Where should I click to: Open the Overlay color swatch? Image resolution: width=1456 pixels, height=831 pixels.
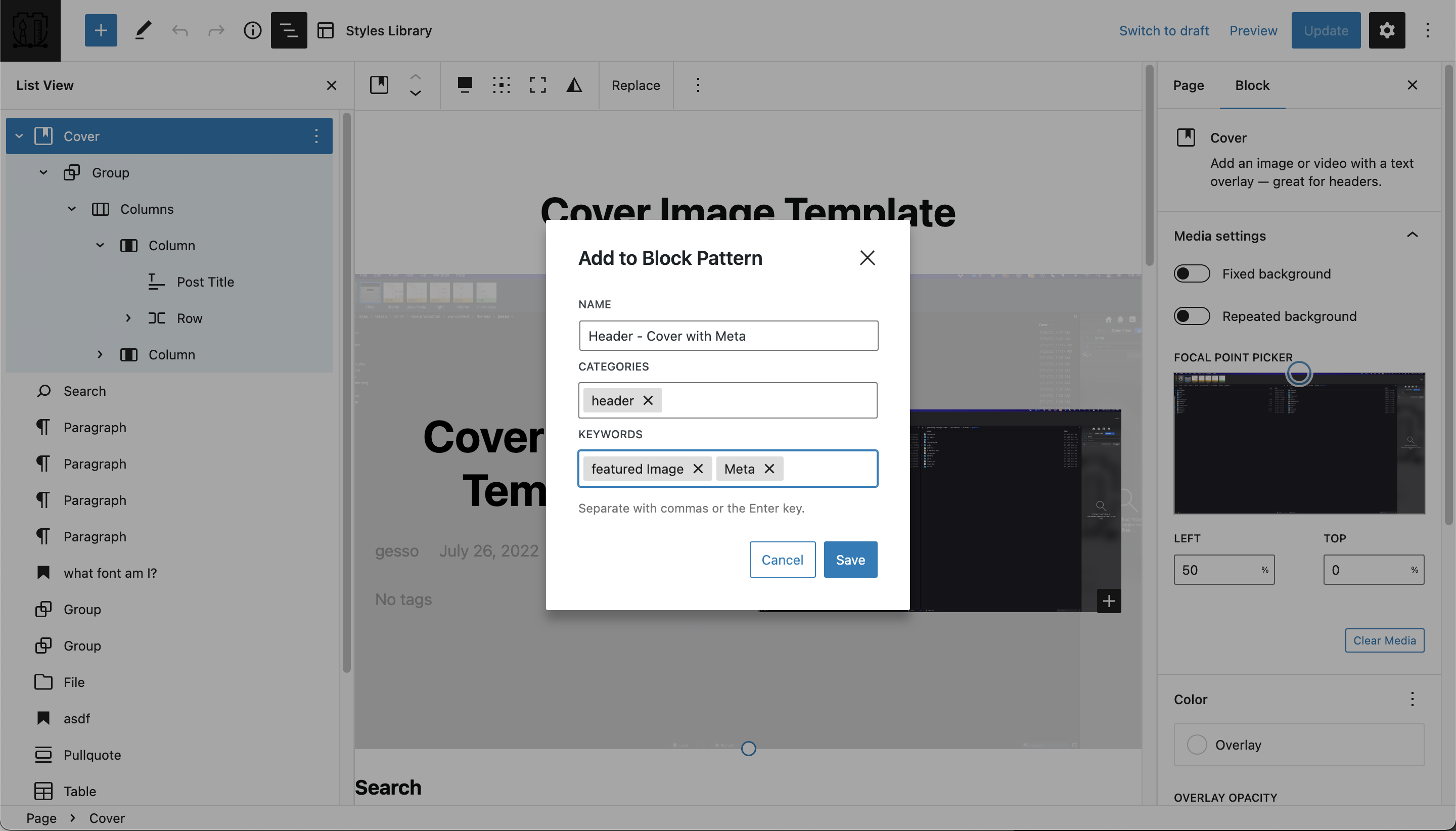point(1298,744)
